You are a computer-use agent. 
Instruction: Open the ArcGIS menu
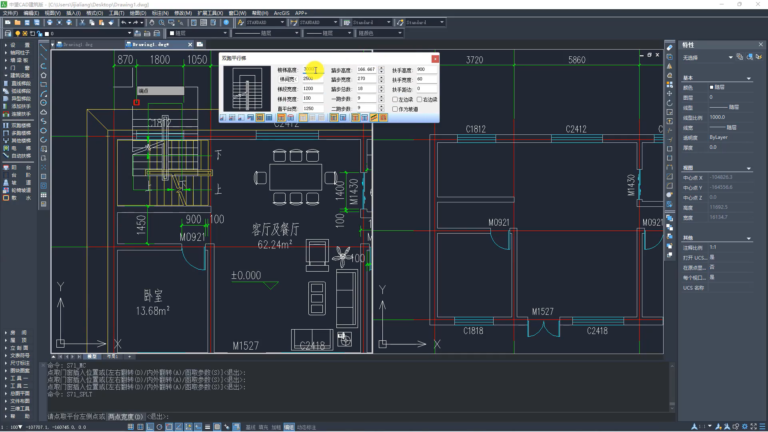click(x=282, y=13)
